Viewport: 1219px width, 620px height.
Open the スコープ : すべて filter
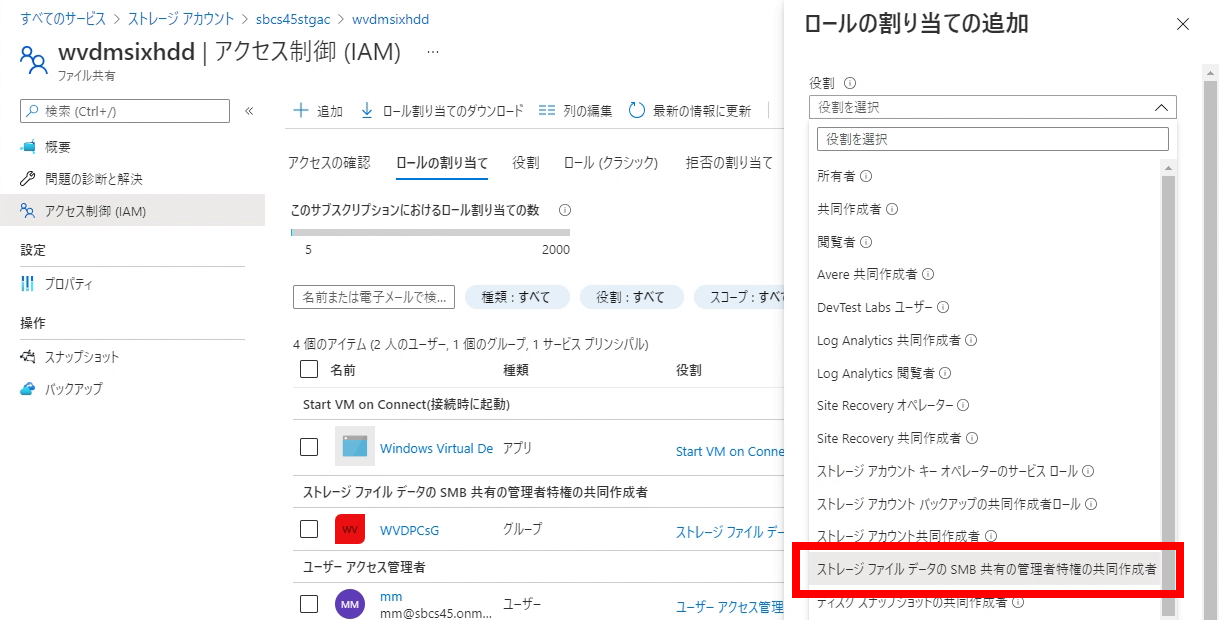739,297
